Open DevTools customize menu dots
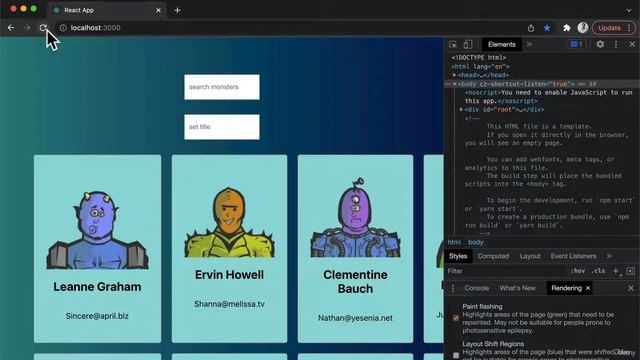The height and width of the screenshot is (360, 640). [x=616, y=44]
